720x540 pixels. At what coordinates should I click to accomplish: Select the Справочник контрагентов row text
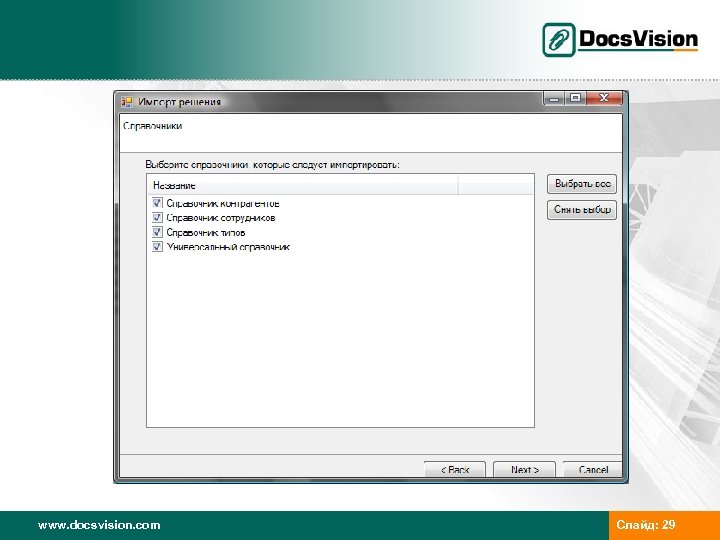click(223, 203)
